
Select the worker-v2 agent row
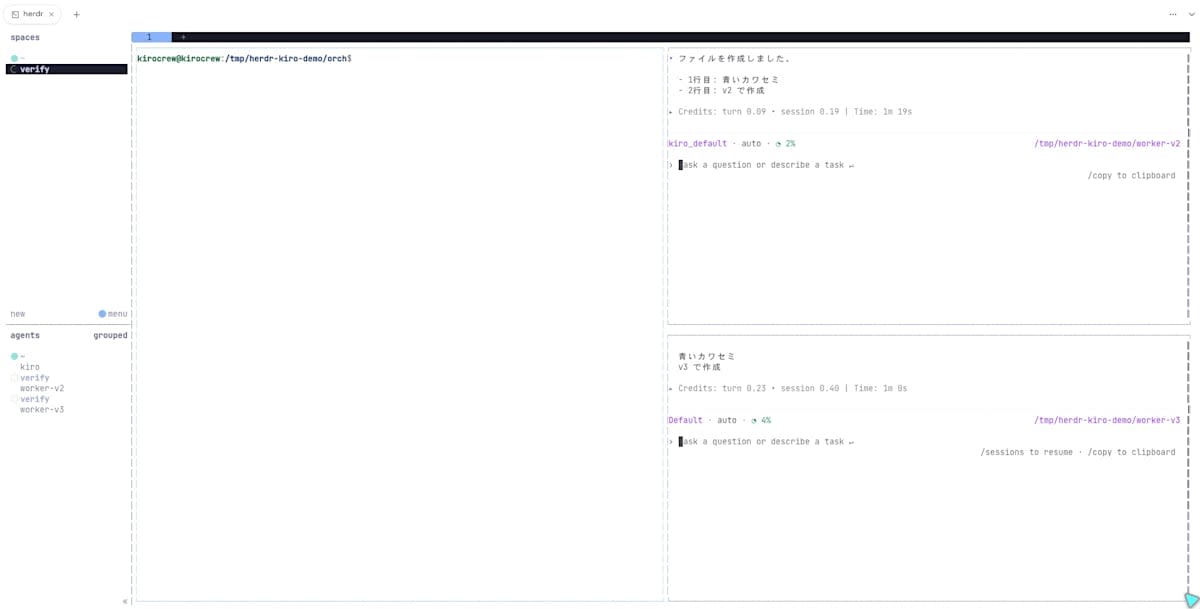click(x=42, y=388)
